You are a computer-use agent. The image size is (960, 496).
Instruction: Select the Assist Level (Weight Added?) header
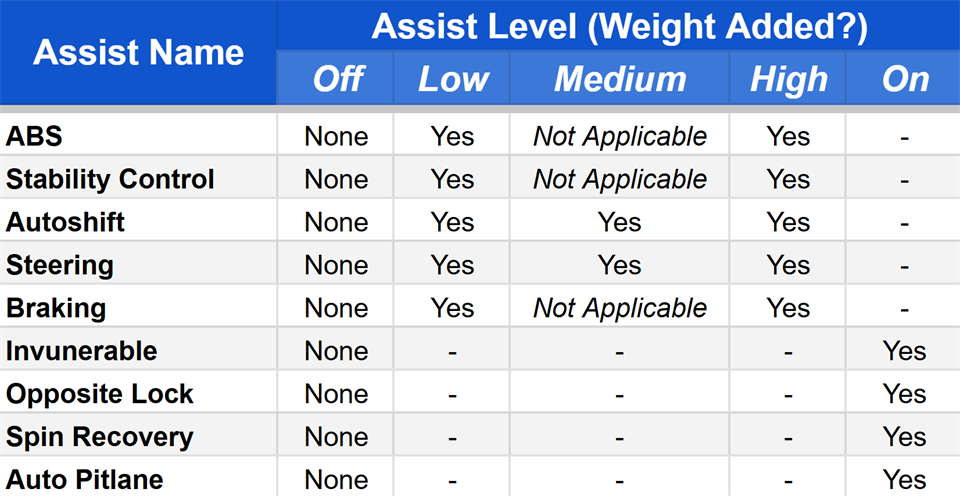618,26
